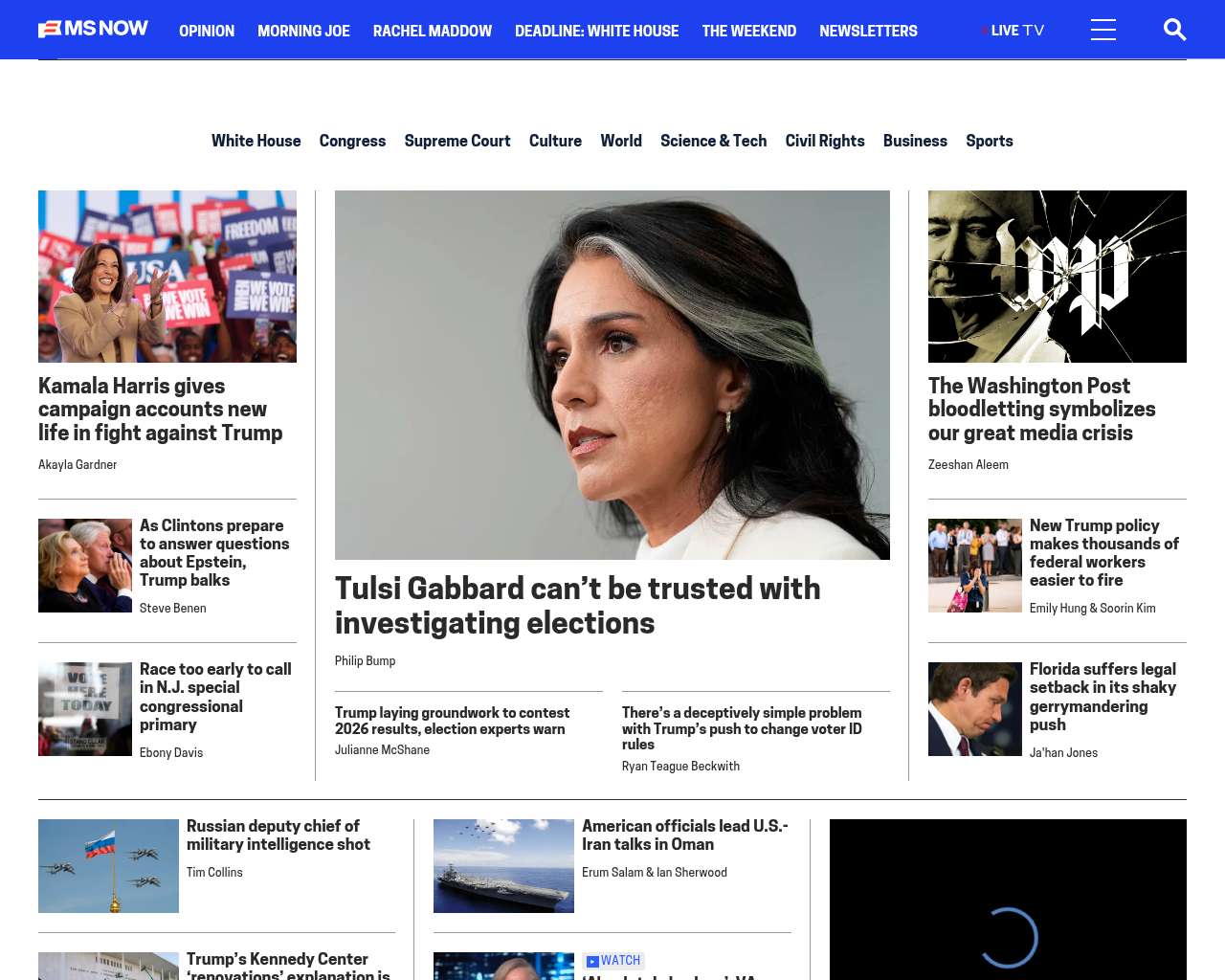
Task: Go to Morning Joe
Action: [303, 31]
